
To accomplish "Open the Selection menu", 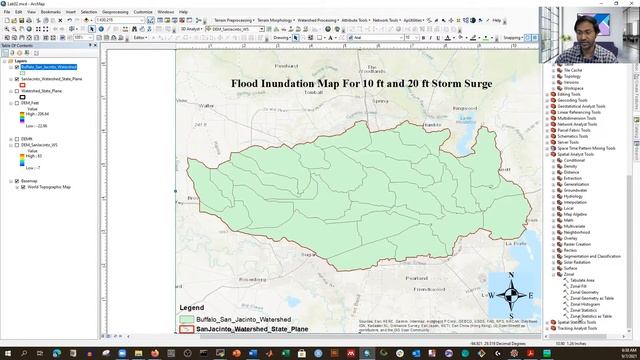I will 89,12.
